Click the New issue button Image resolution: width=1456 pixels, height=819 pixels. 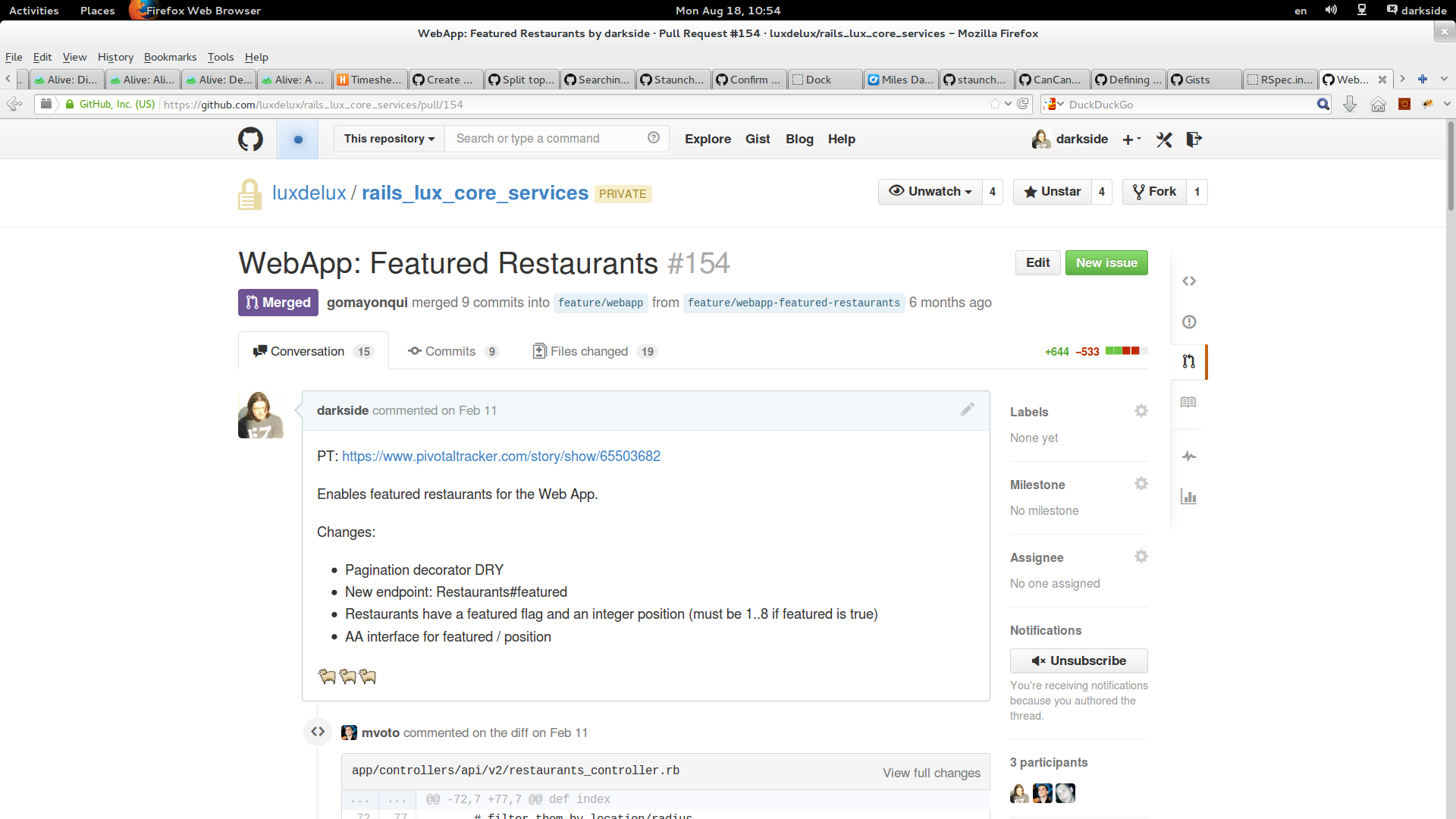pos(1106,262)
